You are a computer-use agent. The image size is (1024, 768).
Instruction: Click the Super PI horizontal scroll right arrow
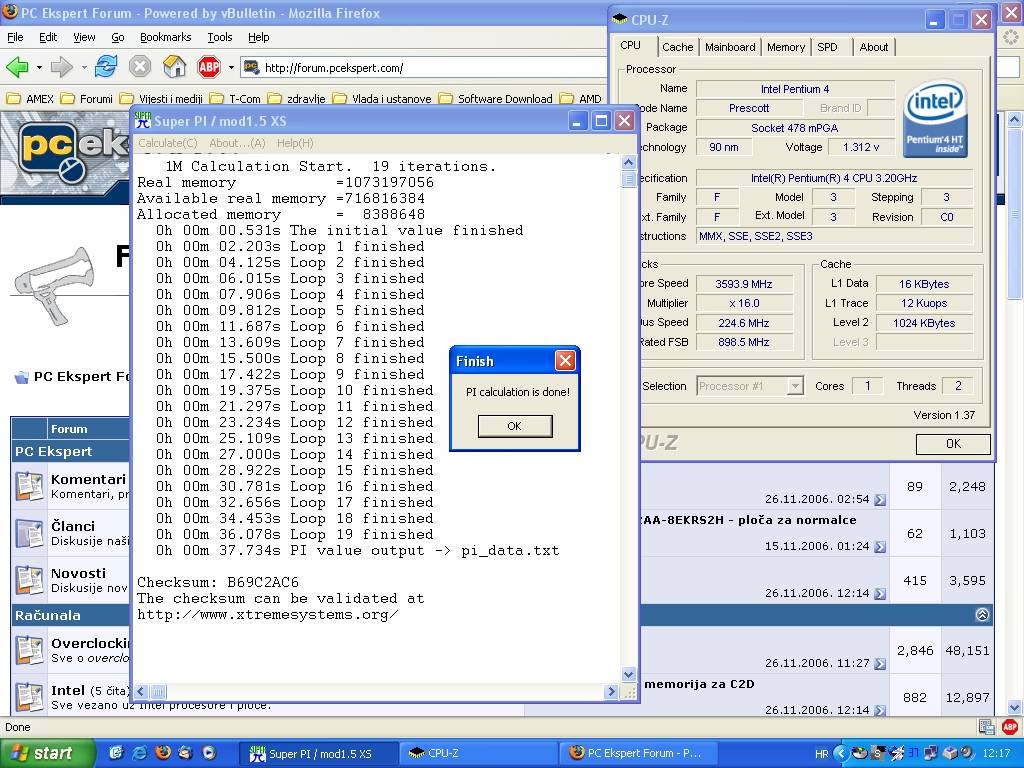(x=611, y=691)
